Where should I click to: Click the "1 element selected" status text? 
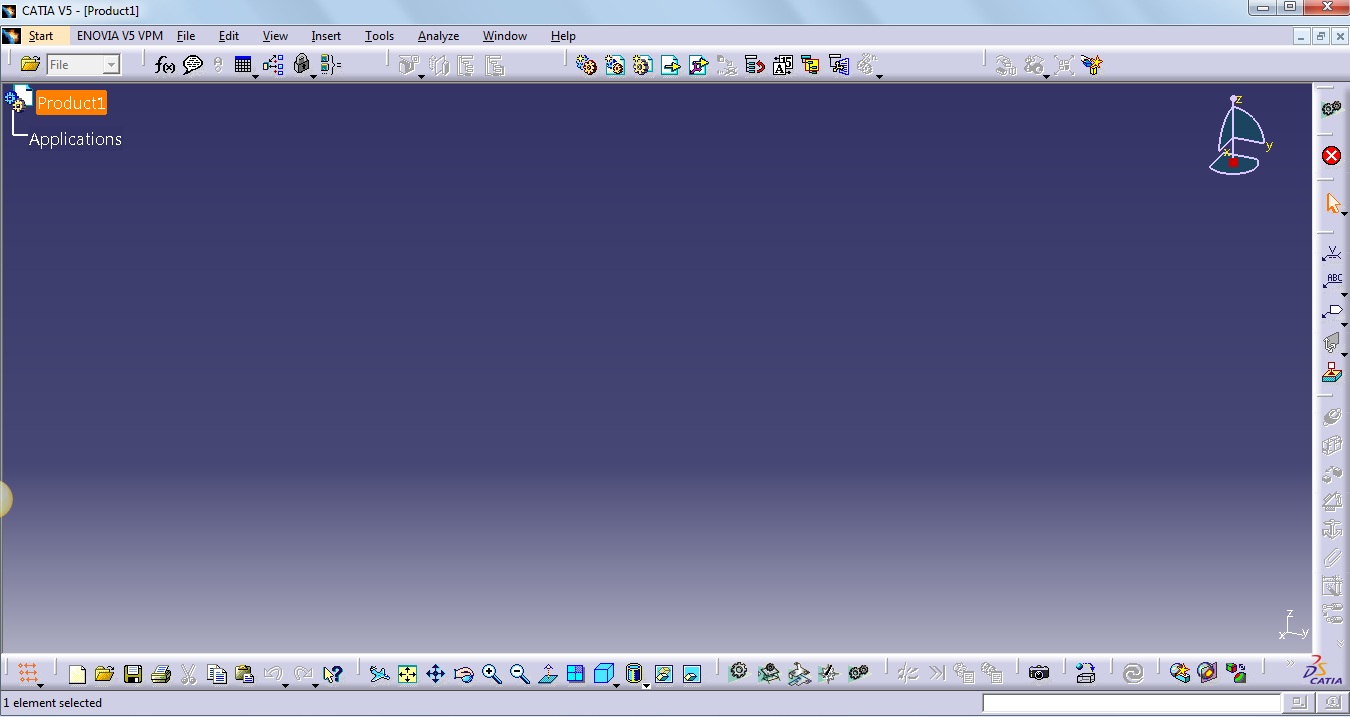(53, 703)
